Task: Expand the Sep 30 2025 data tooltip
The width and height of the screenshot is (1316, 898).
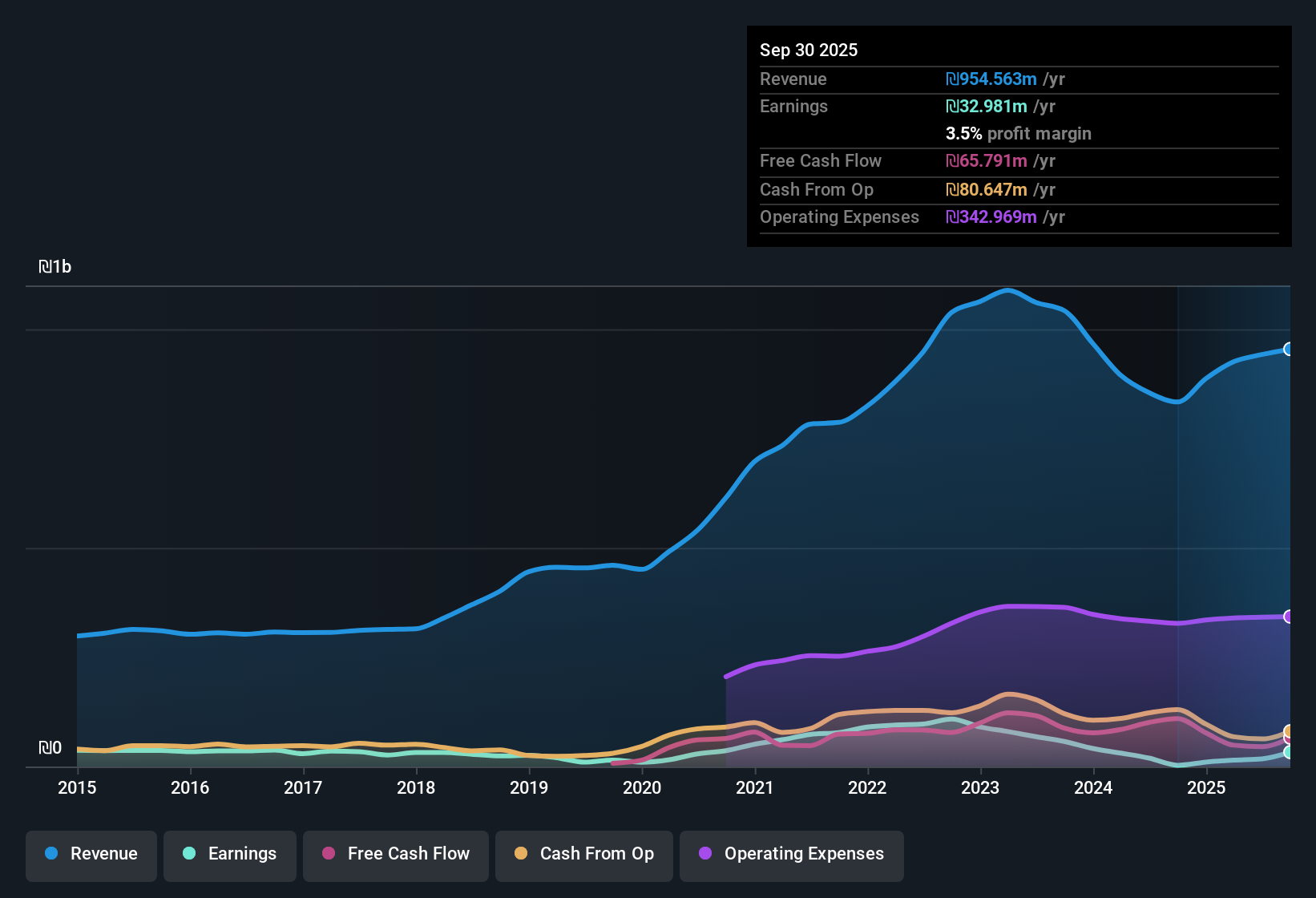Action: [809, 50]
